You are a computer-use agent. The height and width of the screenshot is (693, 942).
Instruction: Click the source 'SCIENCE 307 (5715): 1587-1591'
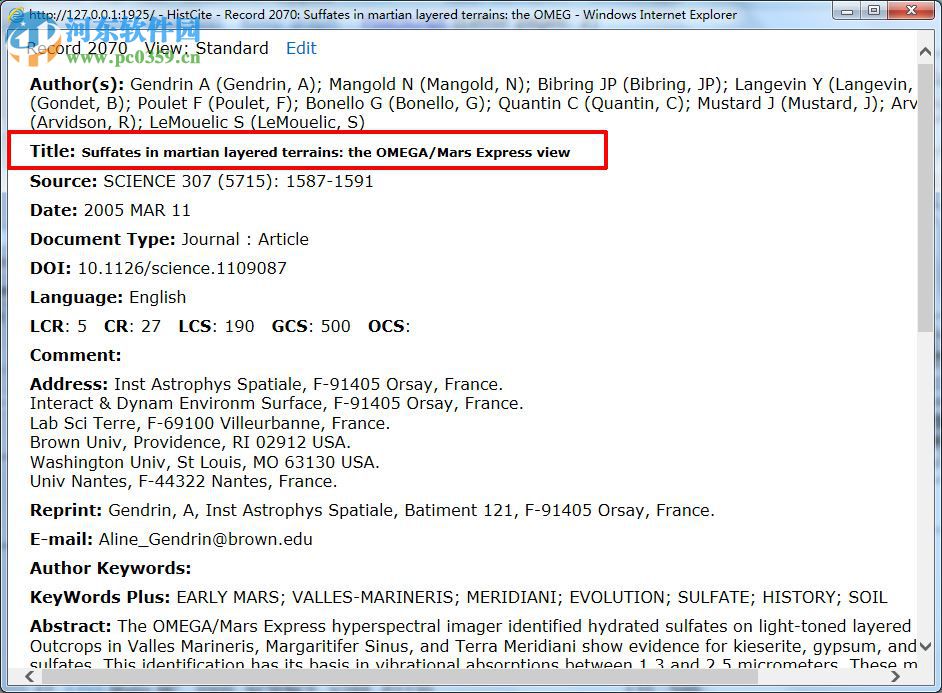[239, 181]
